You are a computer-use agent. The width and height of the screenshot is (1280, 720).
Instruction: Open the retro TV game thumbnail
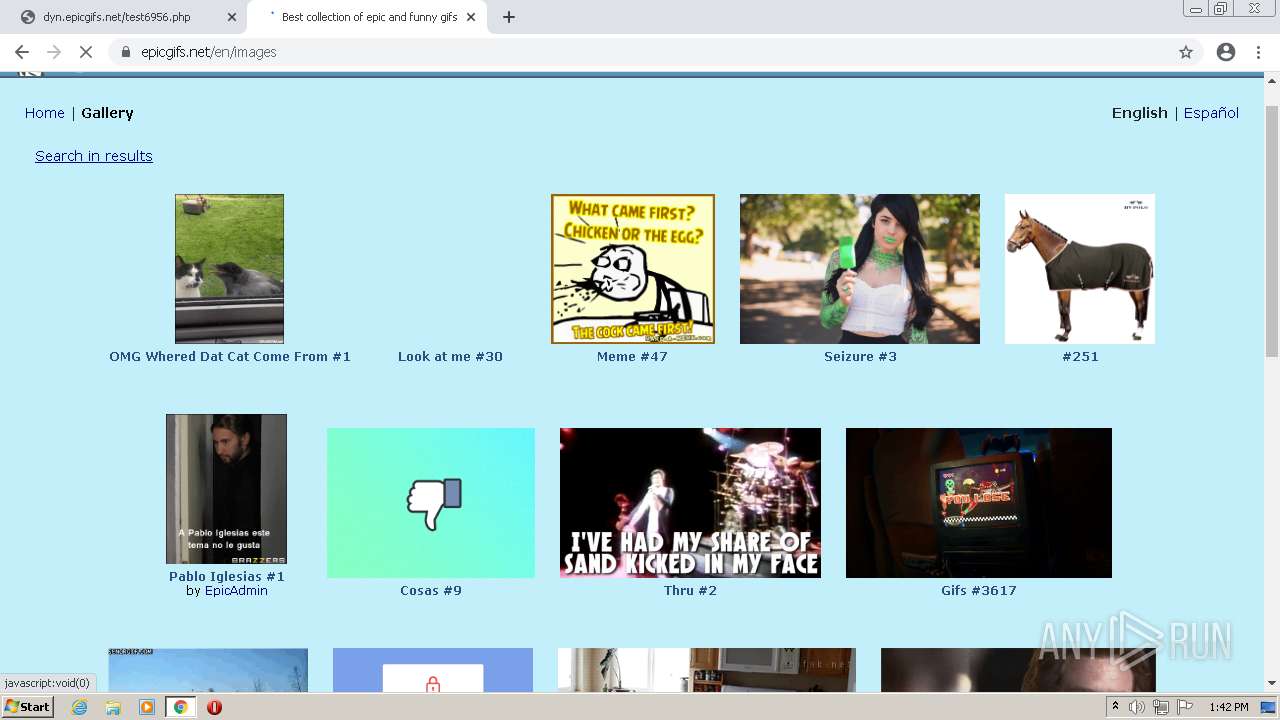979,503
